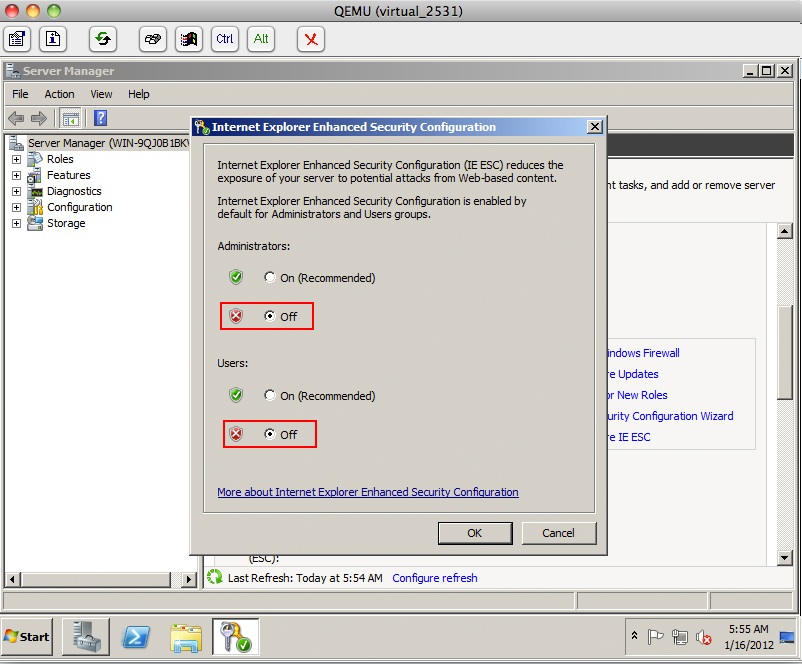
Task: Click the network tray icon
Action: click(680, 637)
